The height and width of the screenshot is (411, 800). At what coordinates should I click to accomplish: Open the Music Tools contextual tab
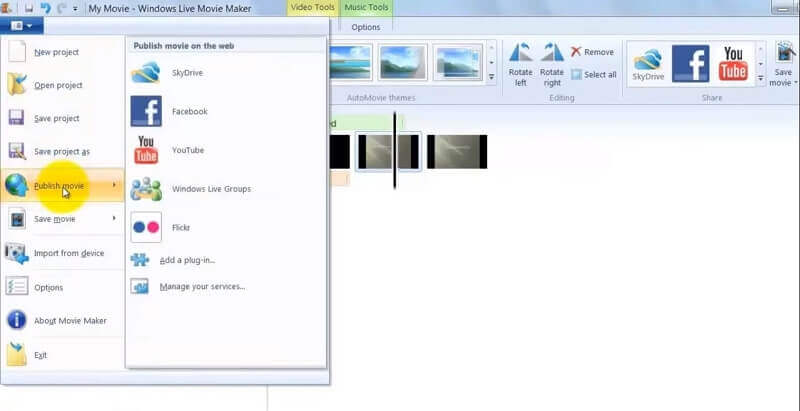click(x=366, y=8)
